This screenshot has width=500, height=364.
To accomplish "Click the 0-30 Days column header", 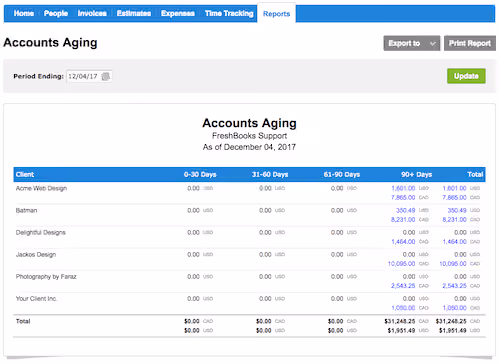I will pyautogui.click(x=200, y=174).
